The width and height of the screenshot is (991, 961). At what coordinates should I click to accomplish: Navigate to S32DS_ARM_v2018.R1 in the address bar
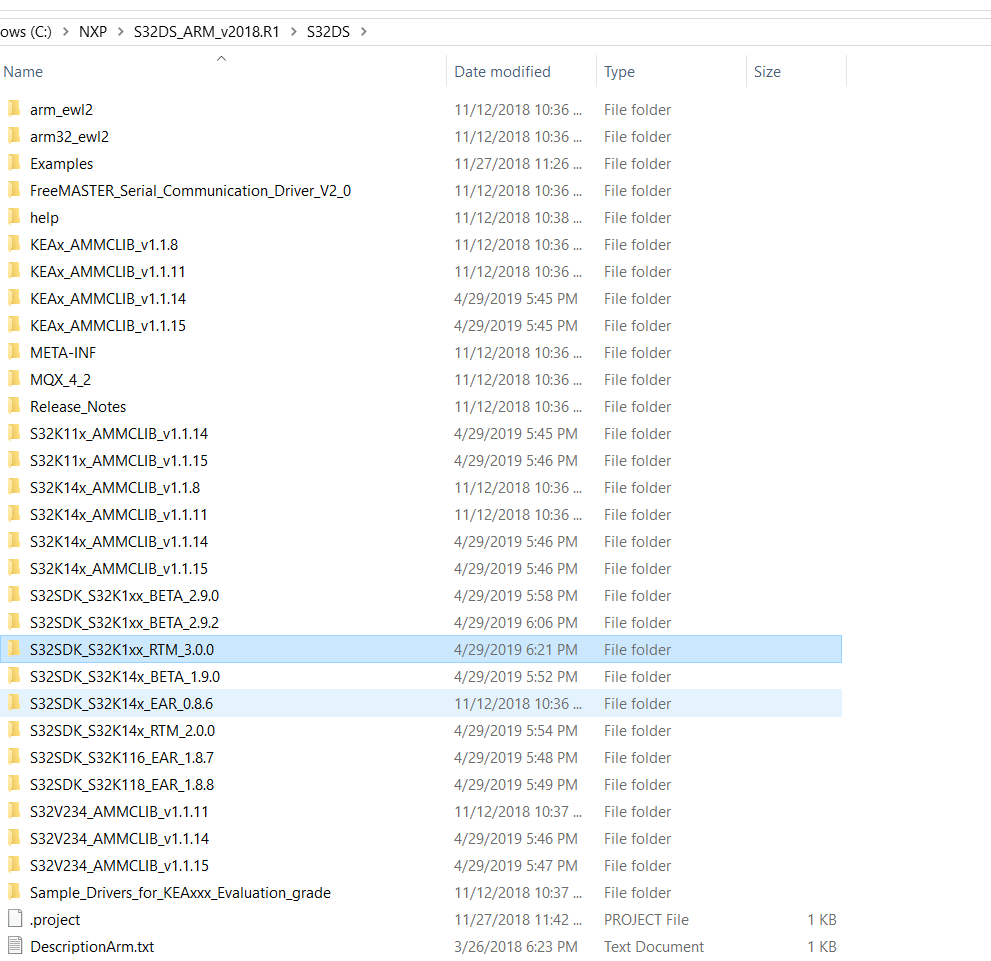[207, 32]
